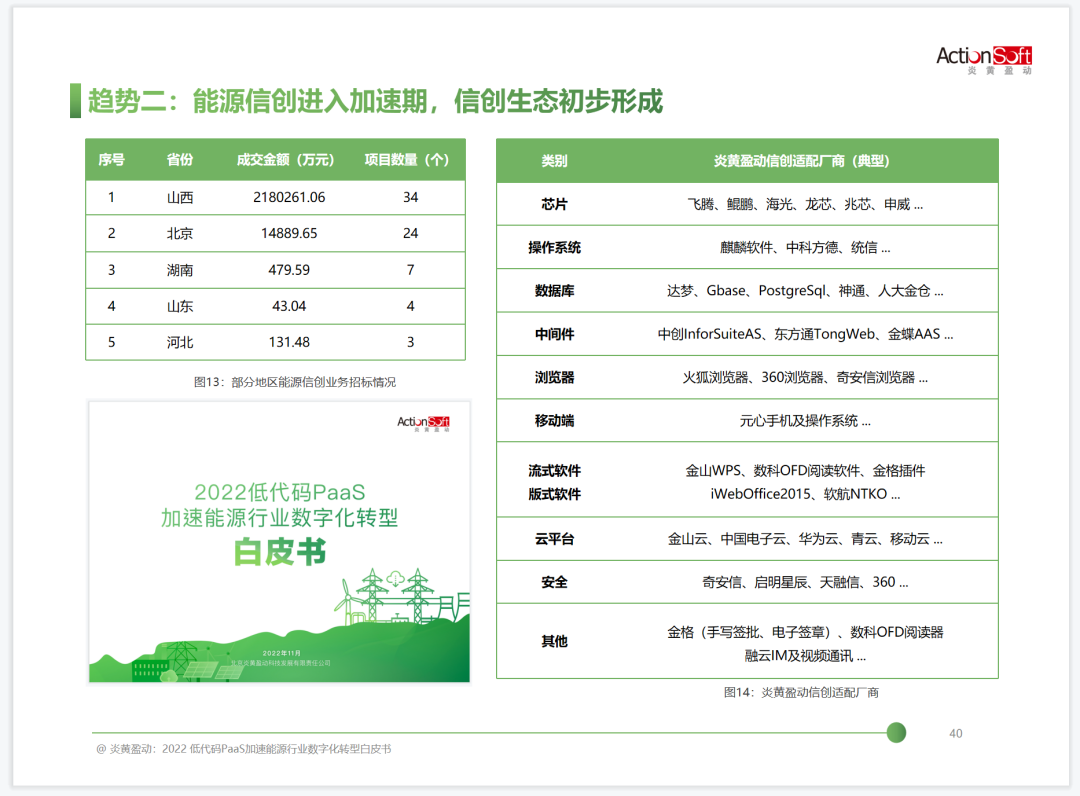
Task: Click the 操作系统 category row
Action: click(554, 247)
